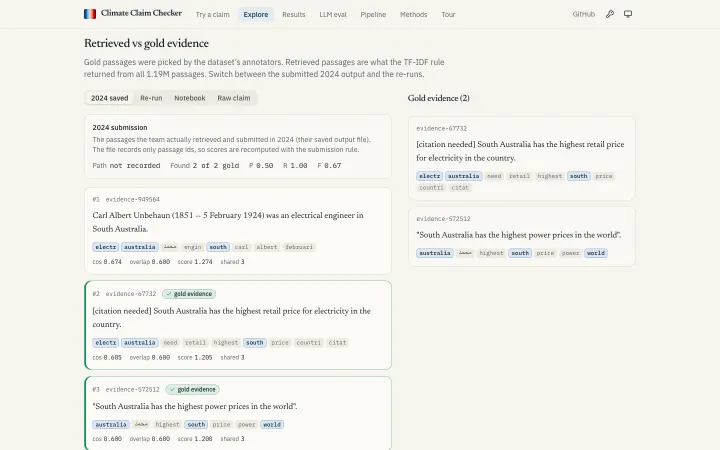Click the 'electr' token chip in result #1
Viewport: 720px width, 450px height.
106,247
